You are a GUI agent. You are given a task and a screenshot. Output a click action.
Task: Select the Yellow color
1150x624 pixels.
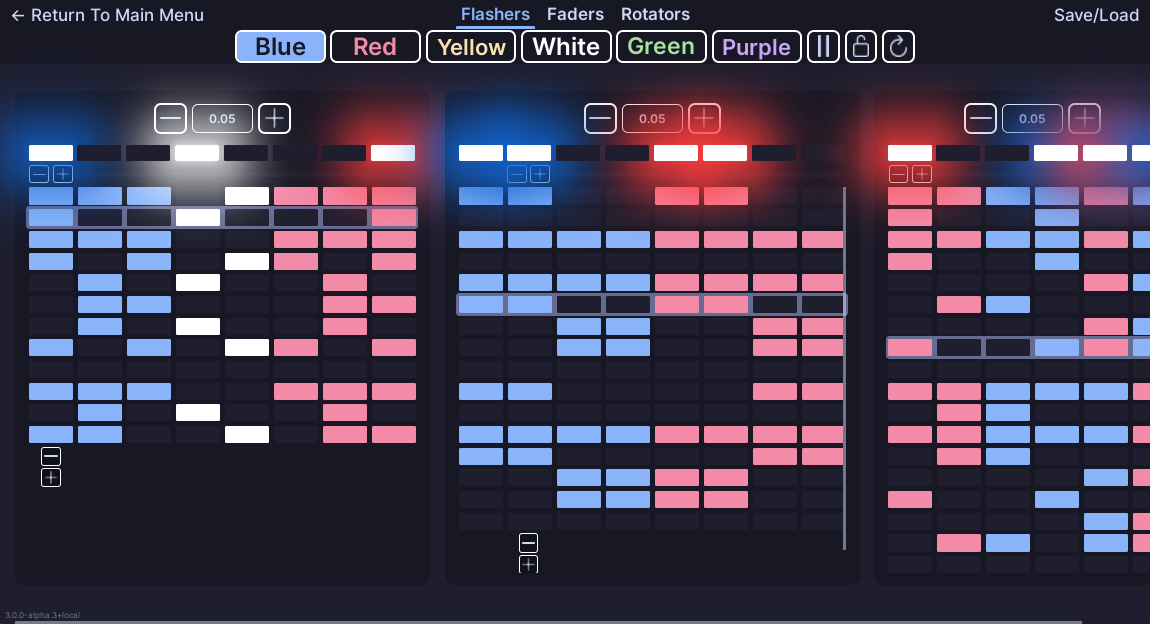(x=471, y=47)
